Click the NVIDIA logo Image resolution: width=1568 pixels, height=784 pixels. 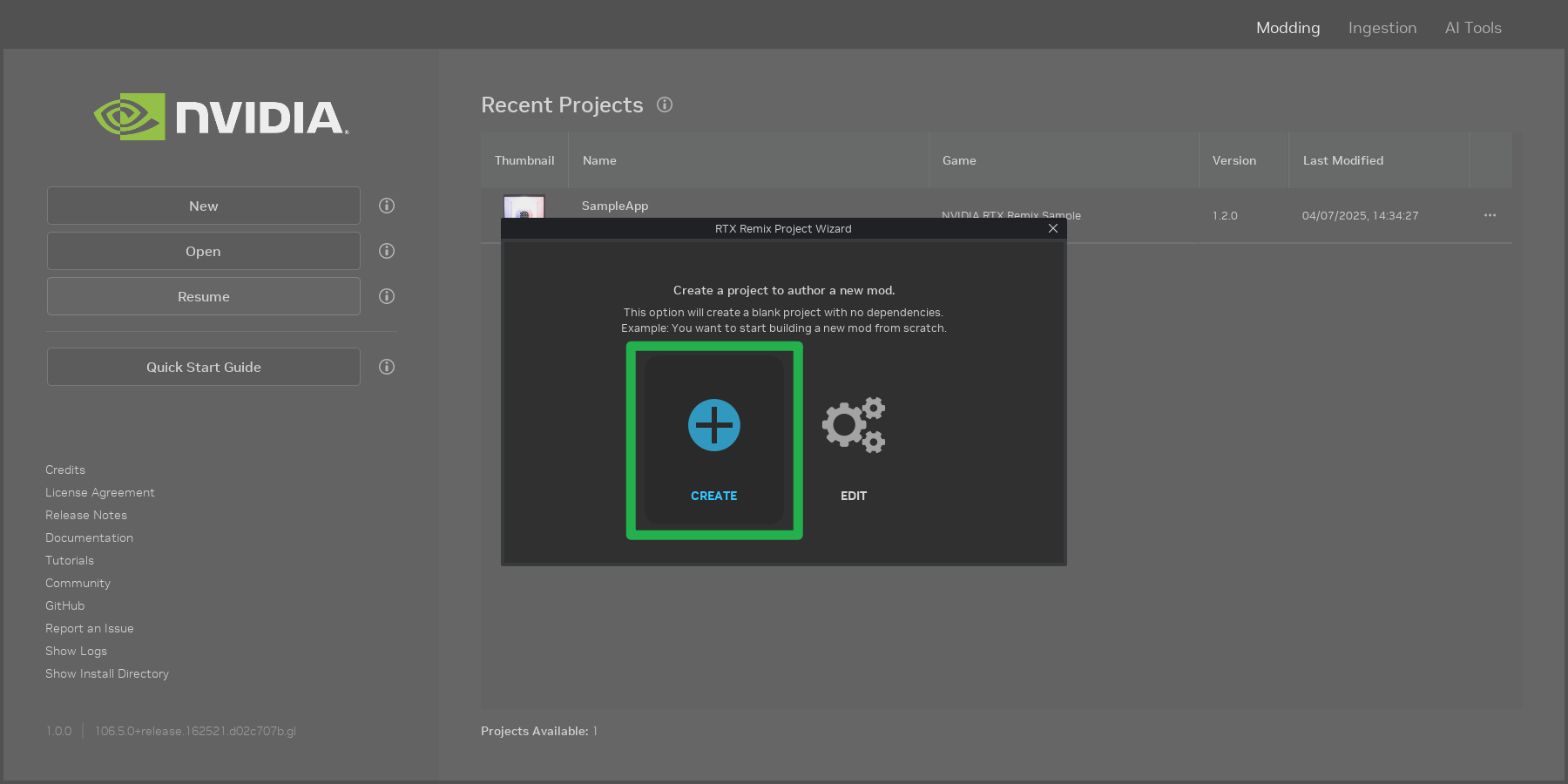pos(220,116)
